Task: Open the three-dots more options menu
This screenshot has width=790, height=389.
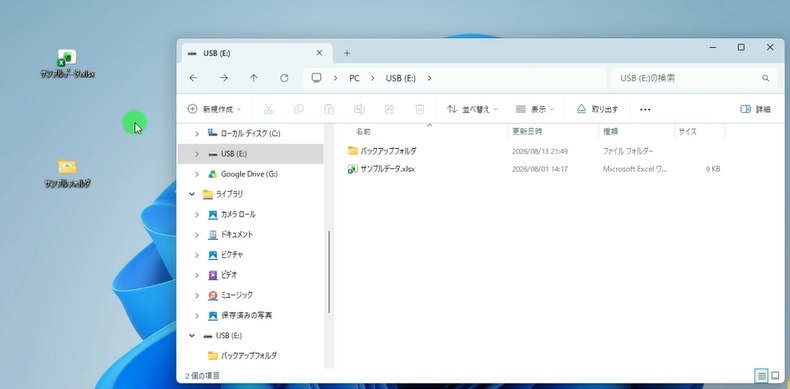Action: click(645, 109)
